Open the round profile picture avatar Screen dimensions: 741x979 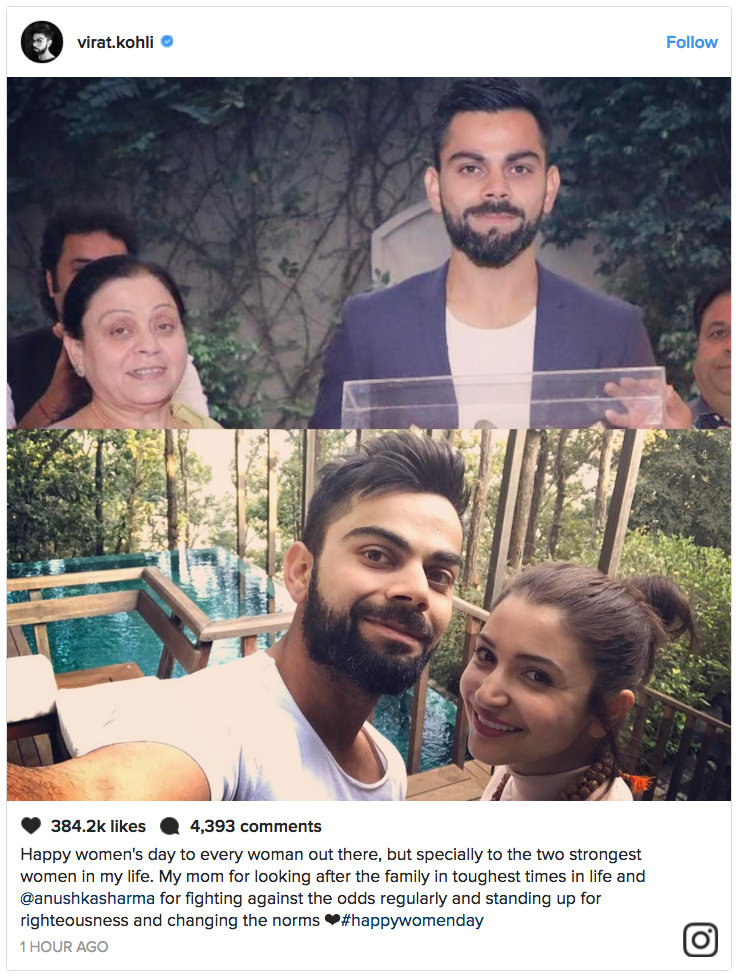point(42,42)
